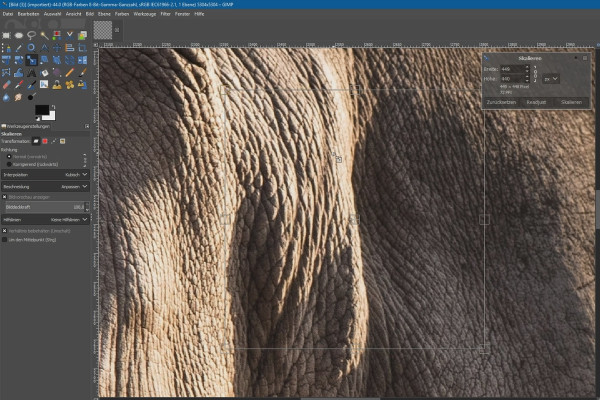This screenshot has height=400, width=600.
Task: Set transformation target to layer
Action: click(36, 141)
